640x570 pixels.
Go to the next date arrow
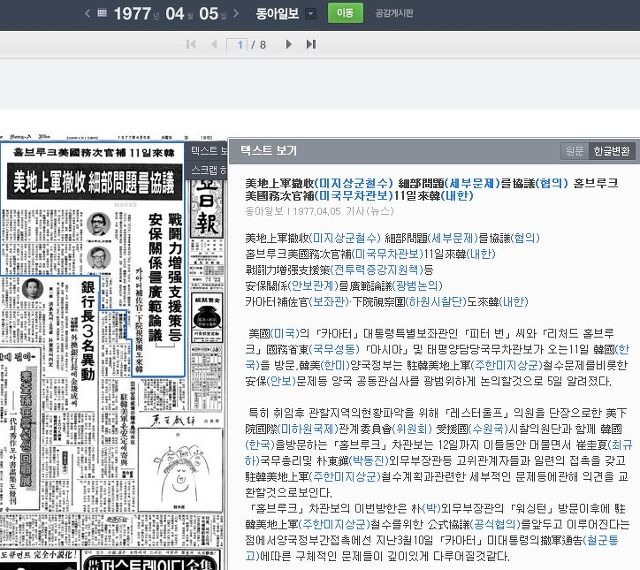pyautogui.click(x=236, y=13)
